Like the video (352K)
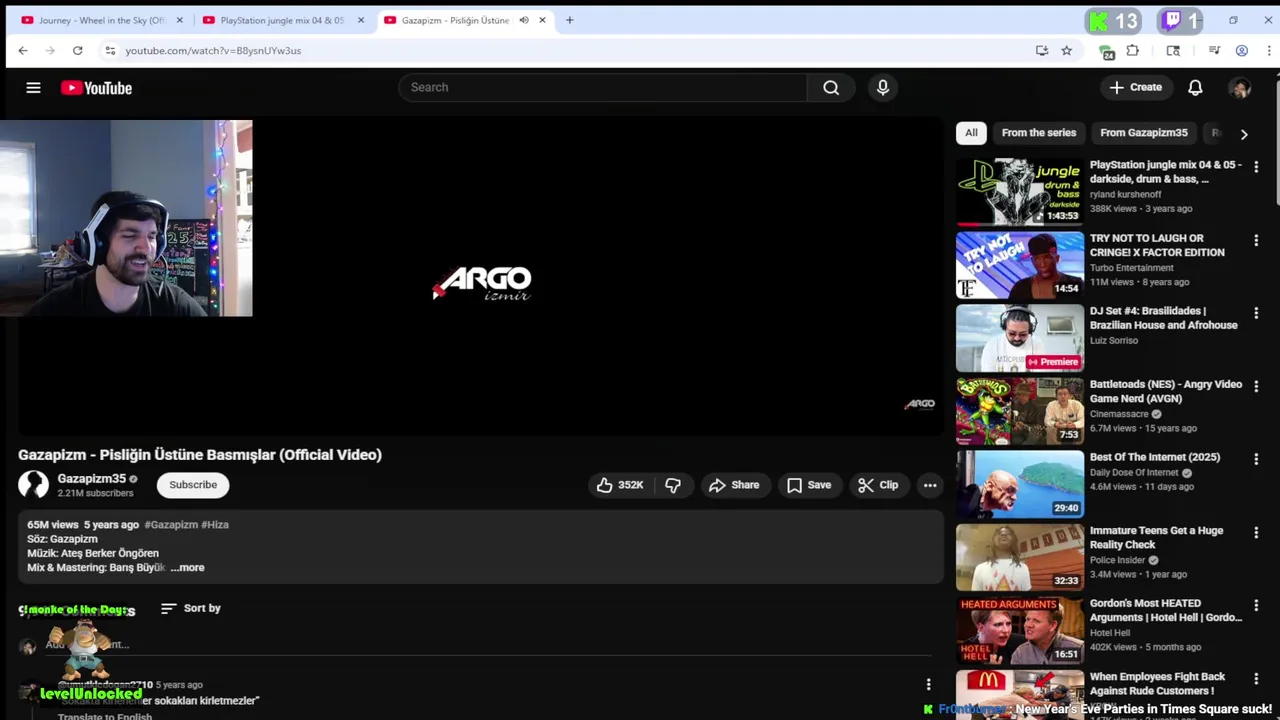The width and height of the screenshot is (1280, 720). point(620,485)
